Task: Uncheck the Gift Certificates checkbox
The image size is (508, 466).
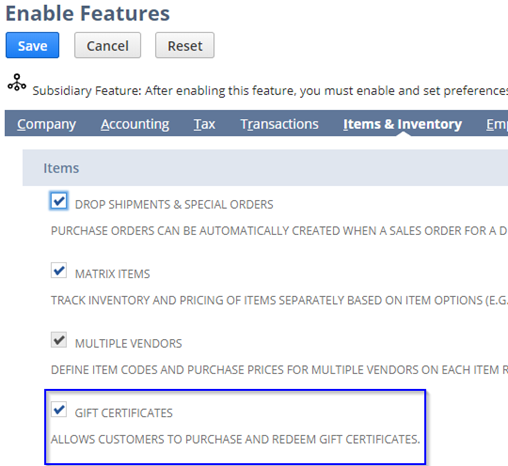Action: 59,409
